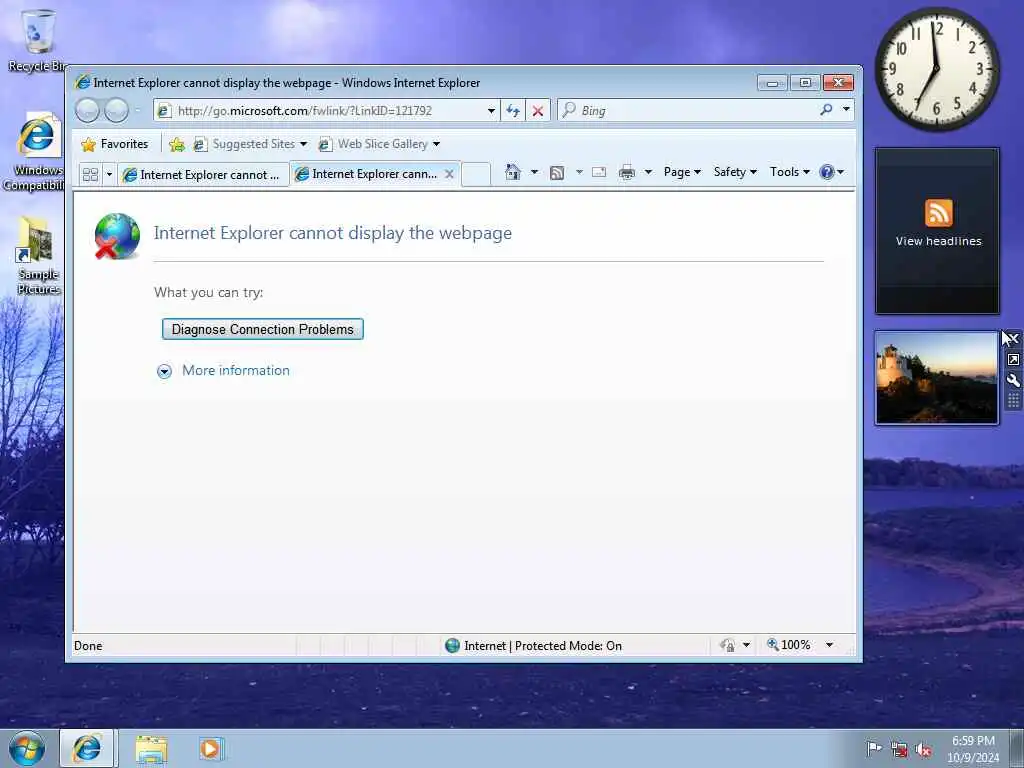Click the analog clock gadget
Viewport: 1024px width, 768px height.
pos(937,69)
